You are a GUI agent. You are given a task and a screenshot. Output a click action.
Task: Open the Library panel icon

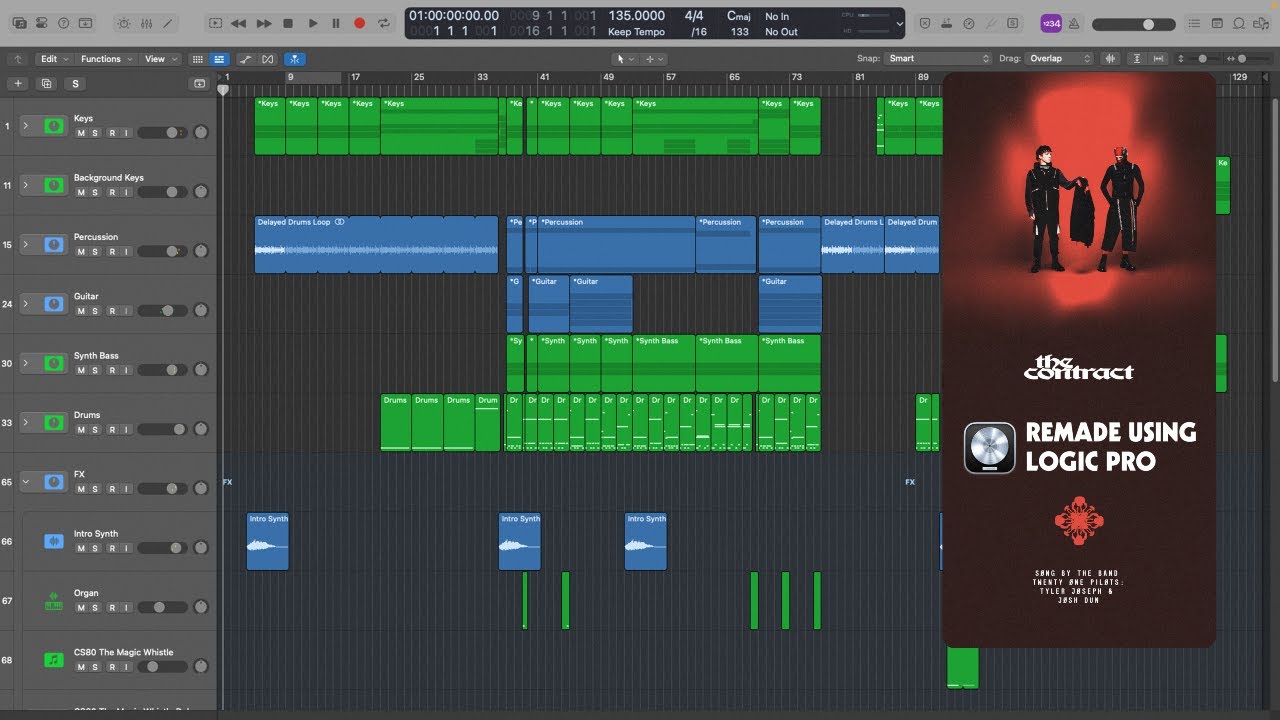[x=18, y=22]
